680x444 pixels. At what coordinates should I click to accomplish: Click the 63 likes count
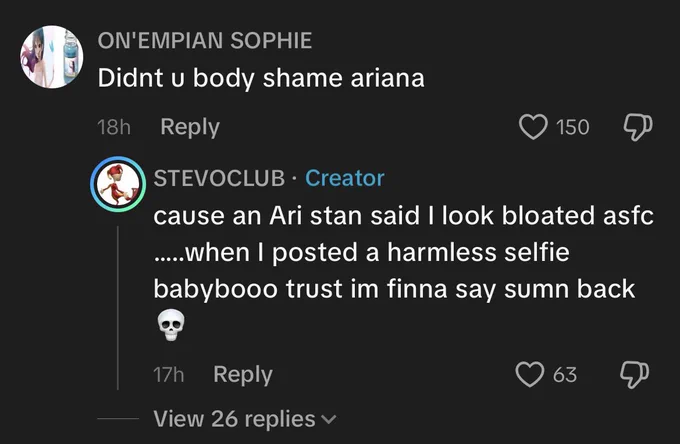click(x=565, y=374)
